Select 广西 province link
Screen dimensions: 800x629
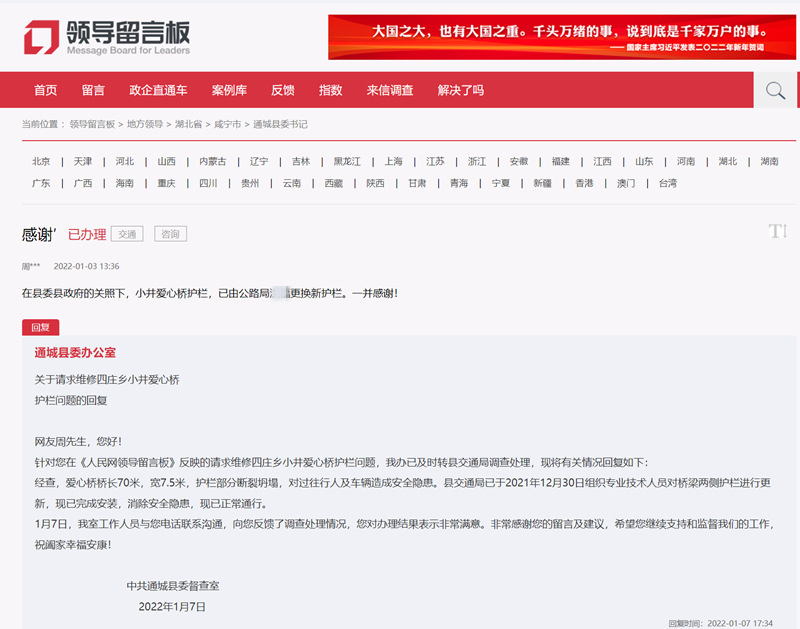point(83,183)
